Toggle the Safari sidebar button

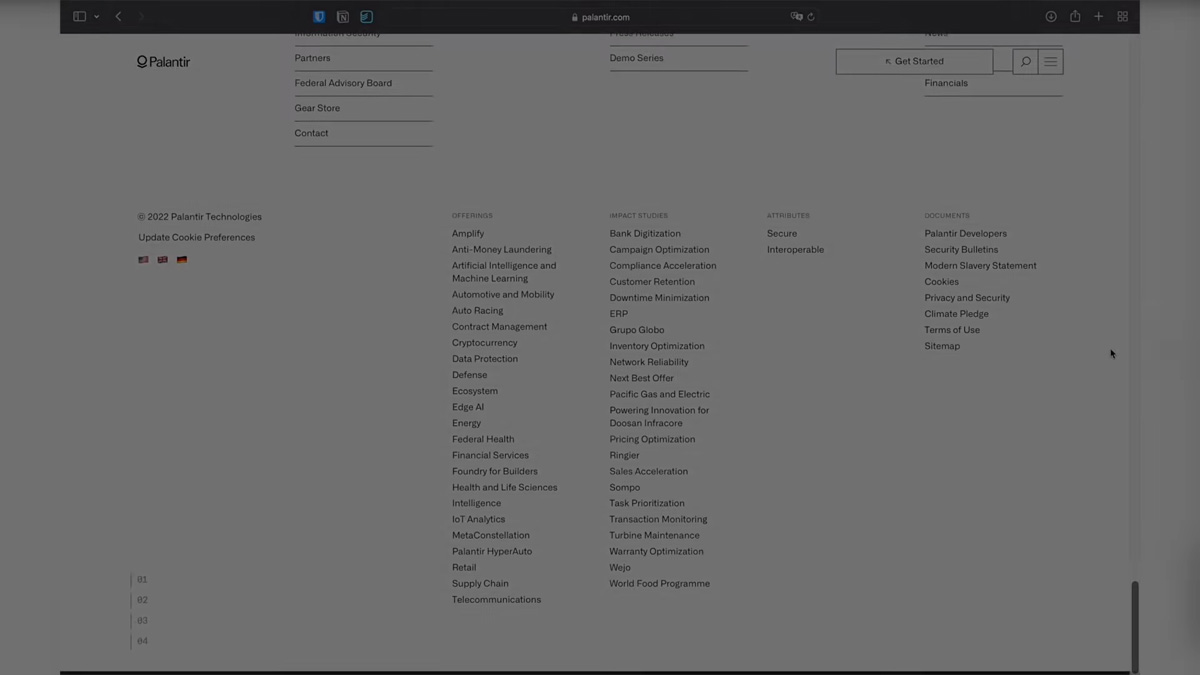click(x=80, y=17)
